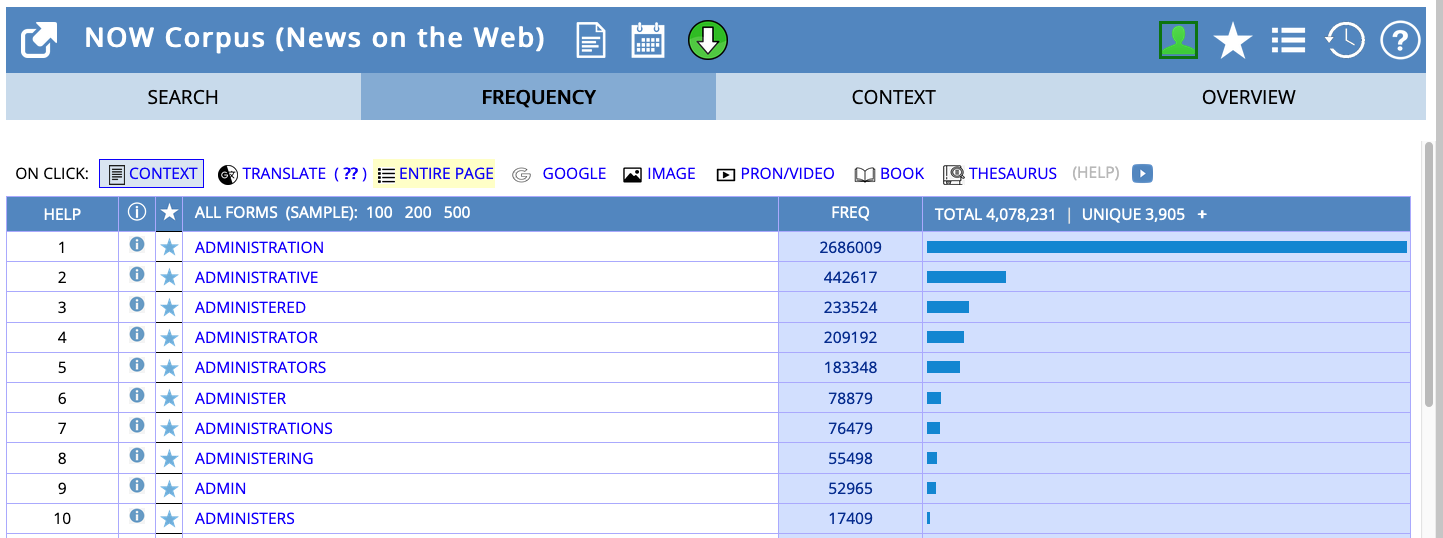This screenshot has height=538, width=1443.
Task: Show a sample of 500 forms
Action: tap(457, 213)
